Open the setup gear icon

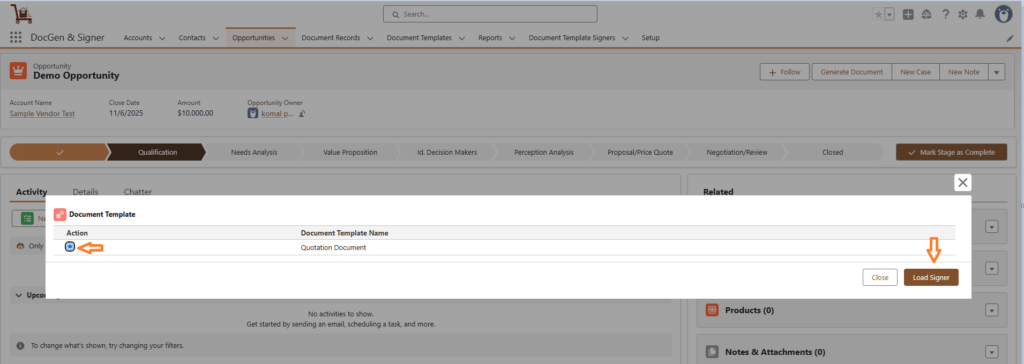pos(963,14)
